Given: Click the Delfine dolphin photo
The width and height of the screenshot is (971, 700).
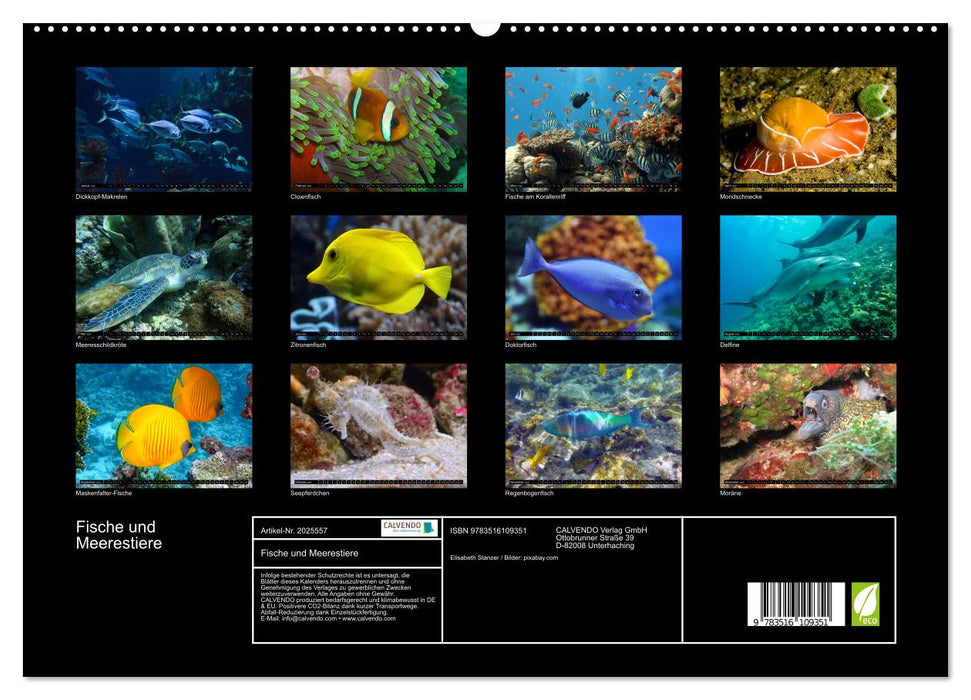Looking at the screenshot, I should pos(806,275).
